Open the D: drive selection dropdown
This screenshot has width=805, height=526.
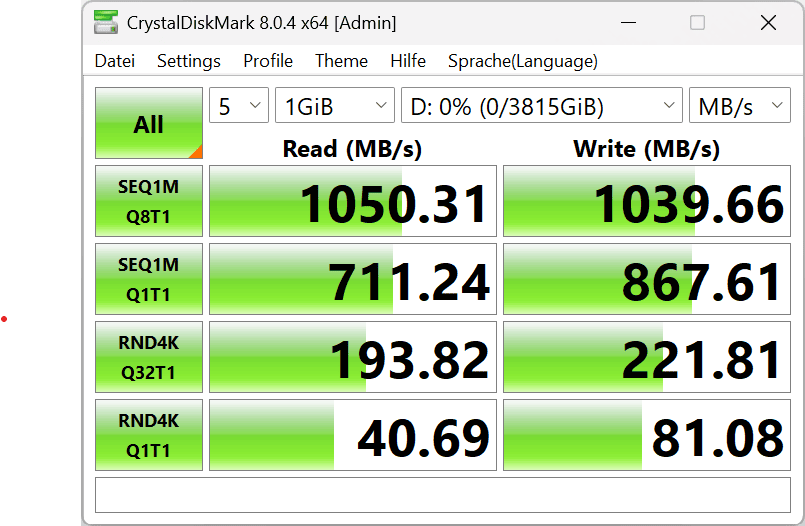[x=541, y=106]
